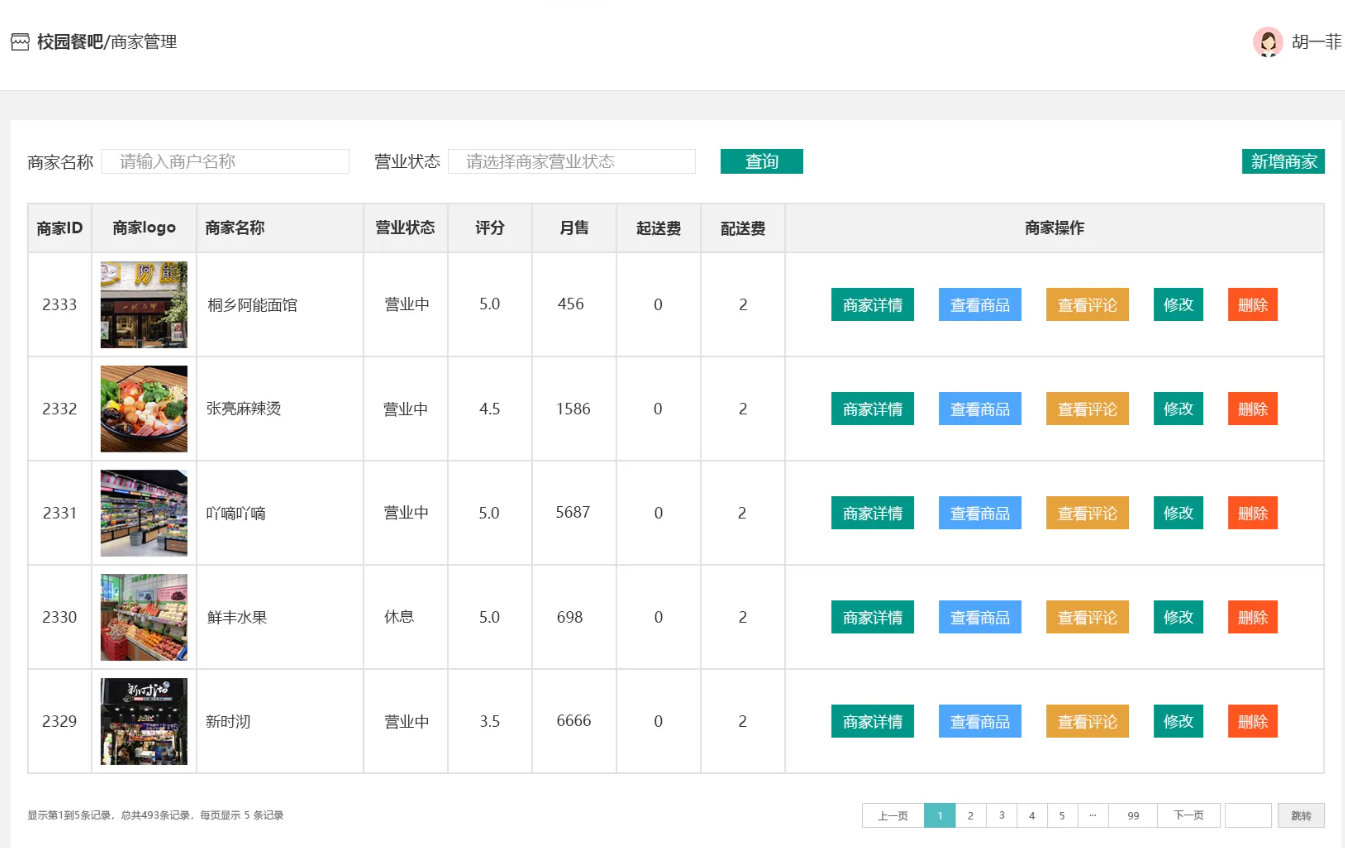The image size is (1345, 848).
Task: Select pagination page 5
Action: (x=1062, y=816)
